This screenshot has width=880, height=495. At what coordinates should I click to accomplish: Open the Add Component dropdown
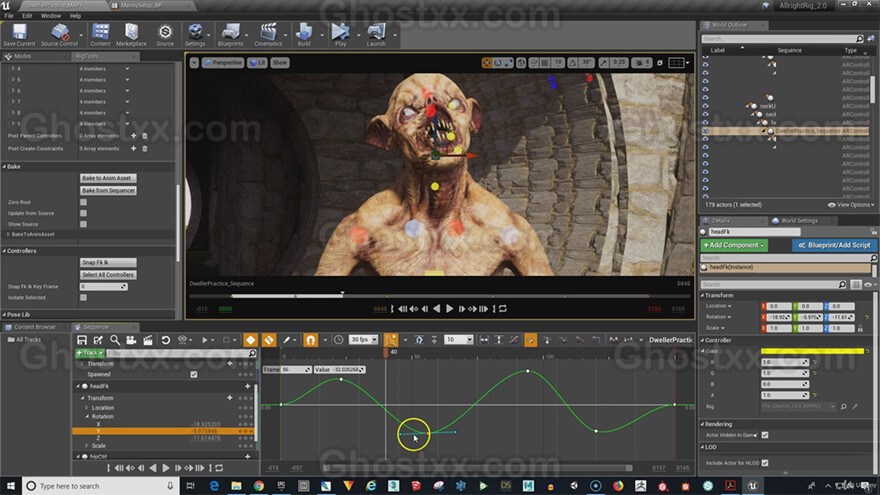pos(734,245)
